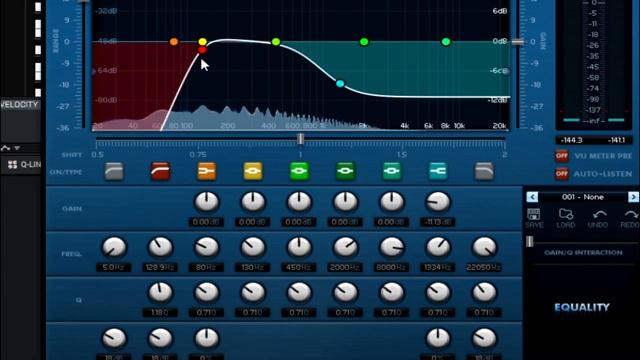
Task: Click the Gain/Q Interaction slider handle
Action: 530,242
